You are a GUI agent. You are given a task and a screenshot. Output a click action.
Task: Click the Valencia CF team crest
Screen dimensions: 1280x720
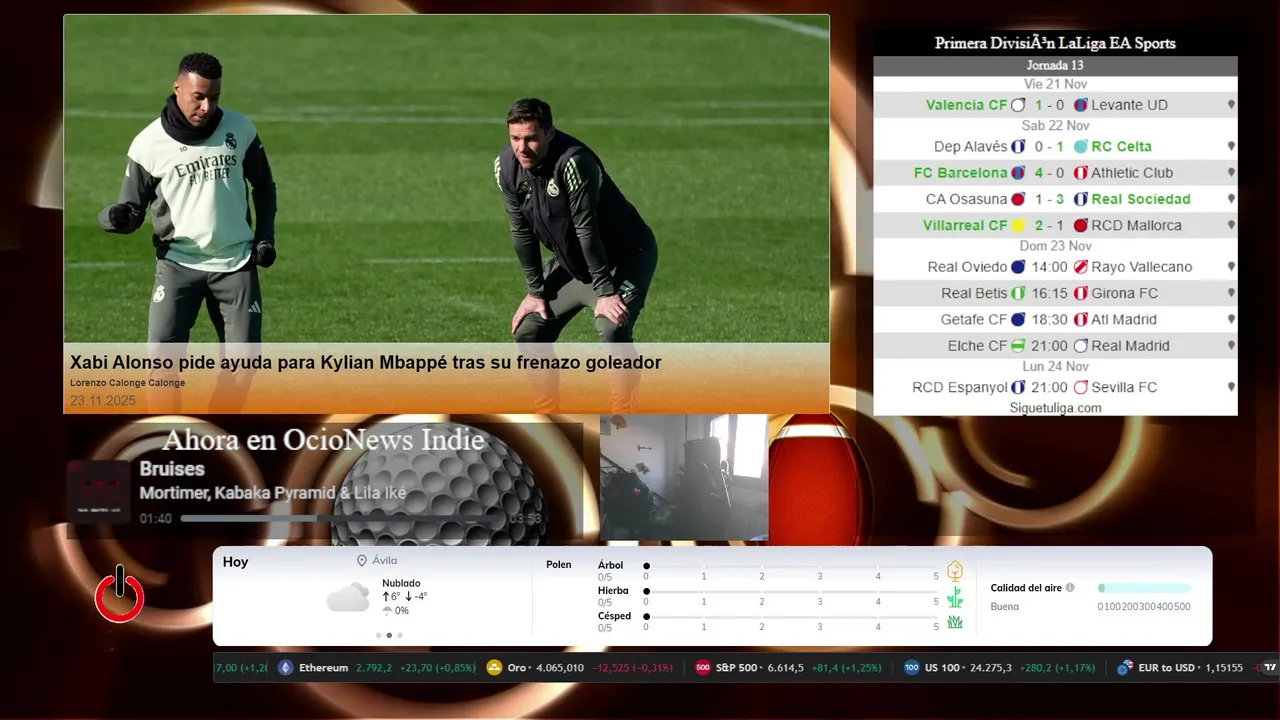(x=1018, y=105)
